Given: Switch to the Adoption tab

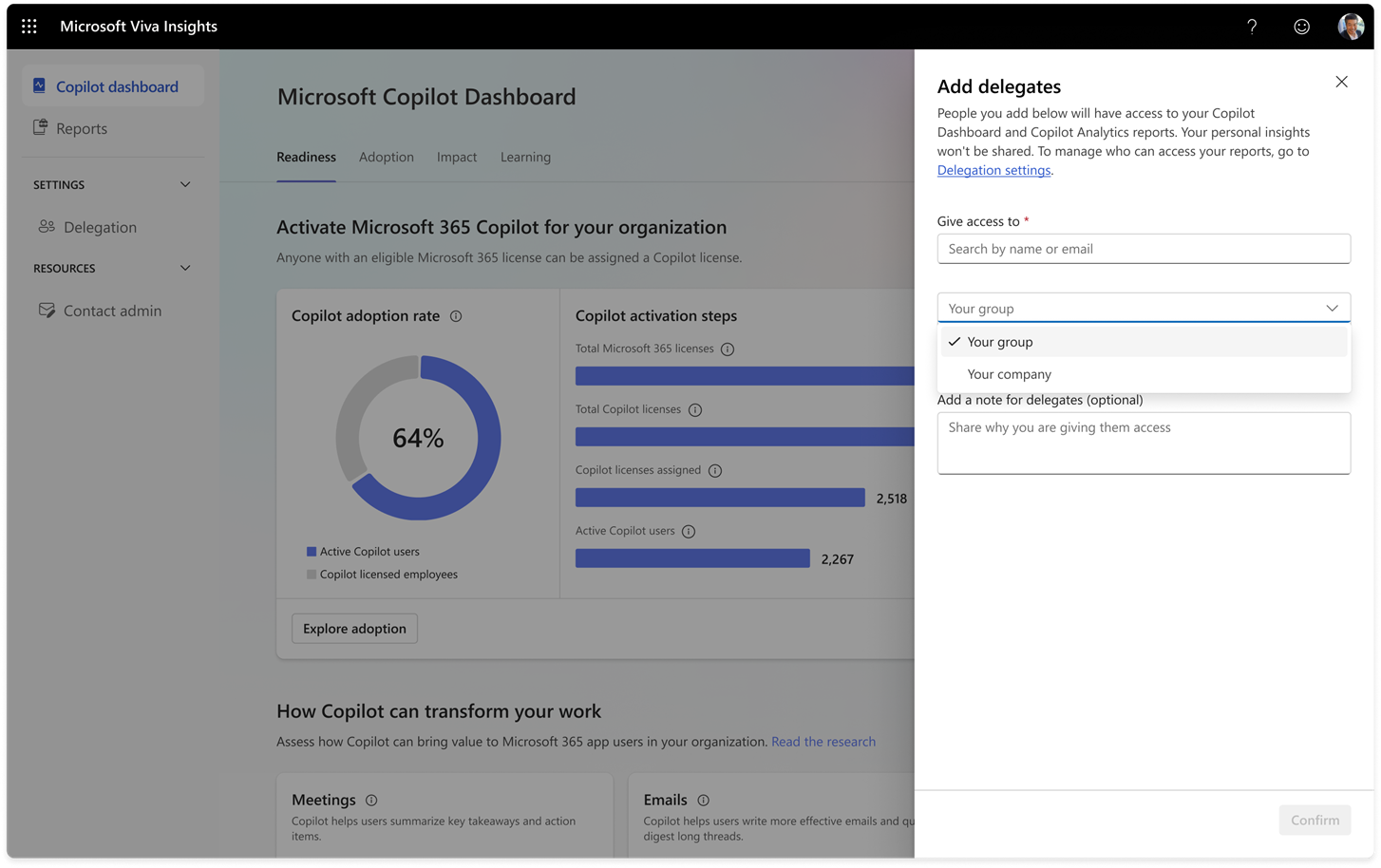Looking at the screenshot, I should click(387, 157).
